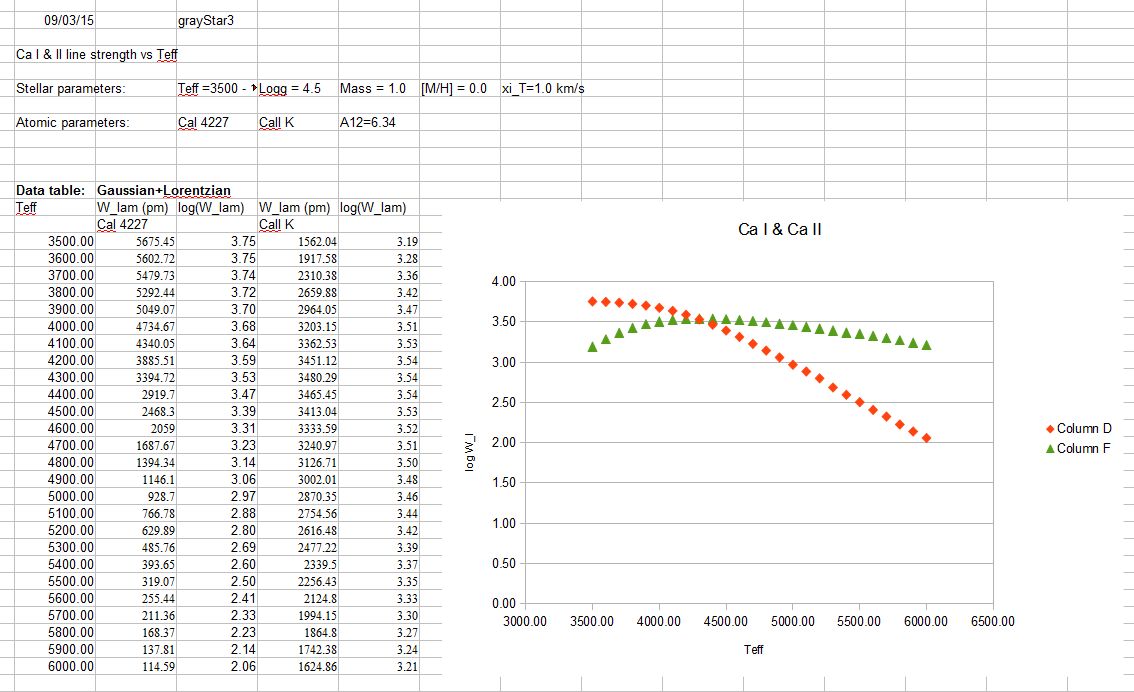Screen dimensions: 1134x692
Task: Click the first green triangle data point at 3500
Action: [x=592, y=347]
